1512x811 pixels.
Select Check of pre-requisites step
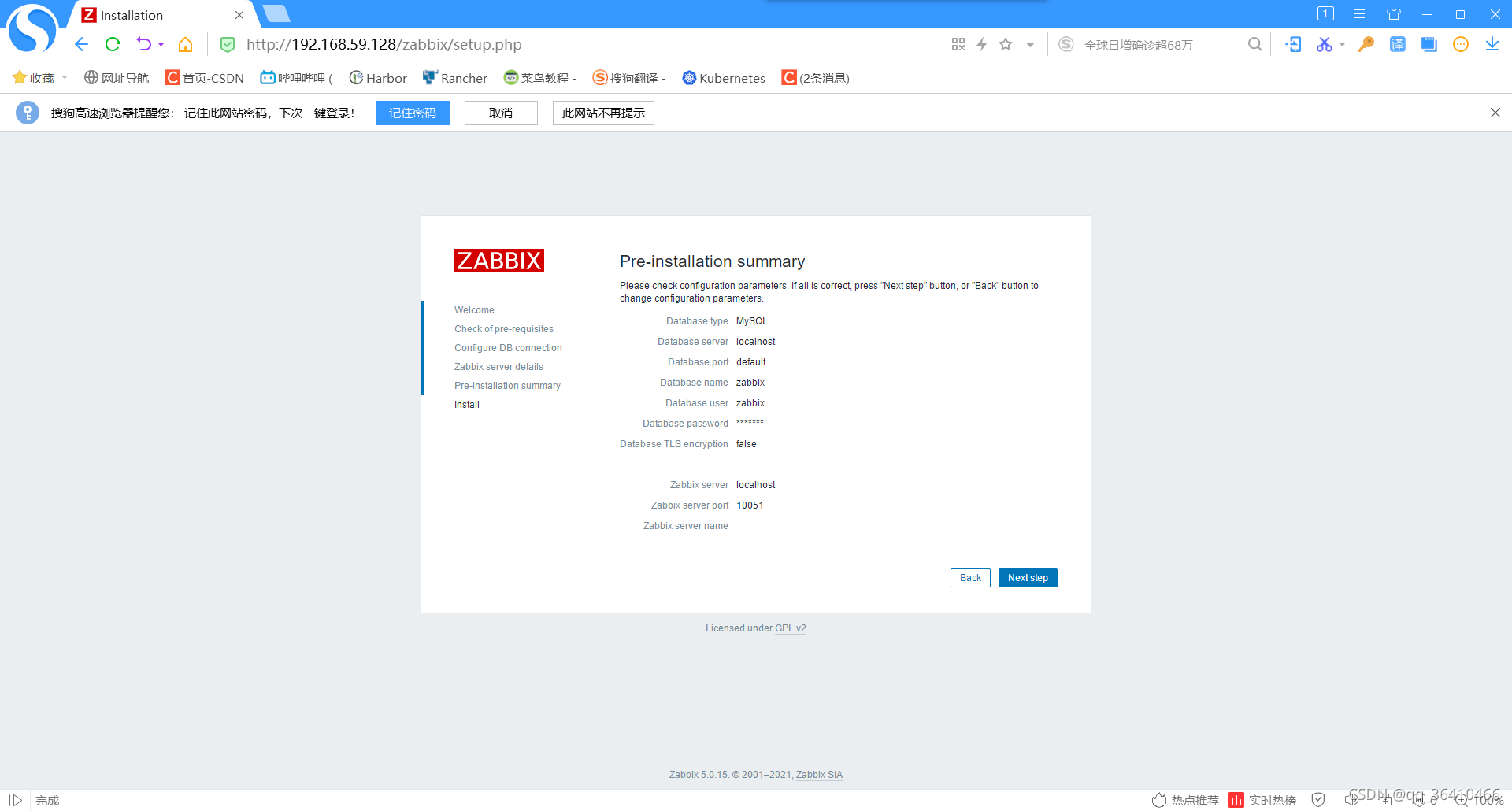tap(504, 329)
